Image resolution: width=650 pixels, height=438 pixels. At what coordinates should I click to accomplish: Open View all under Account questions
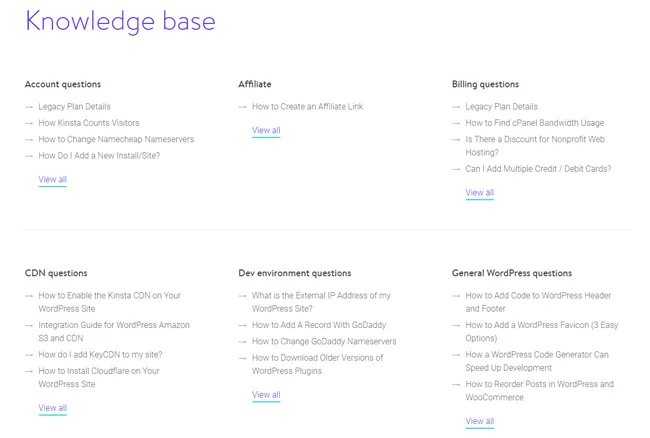52,180
